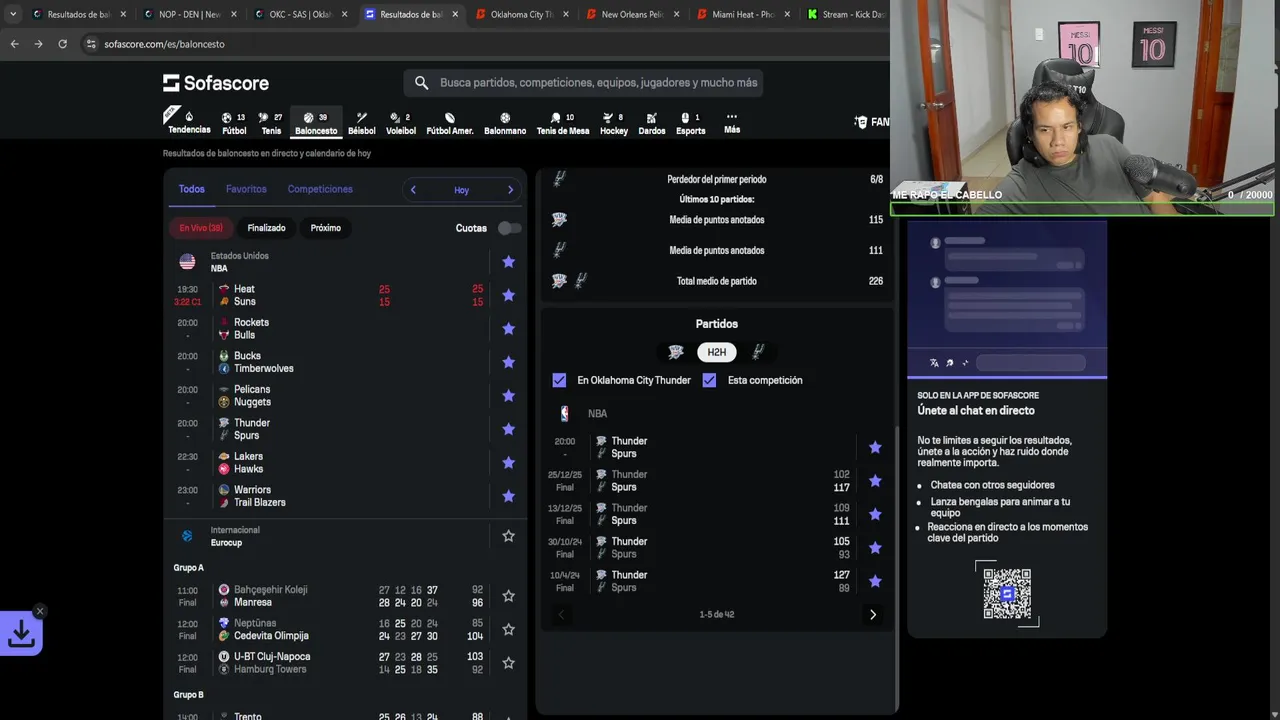The height and width of the screenshot is (720, 1280).
Task: Open the Sofascore home logo
Action: [x=216, y=83]
